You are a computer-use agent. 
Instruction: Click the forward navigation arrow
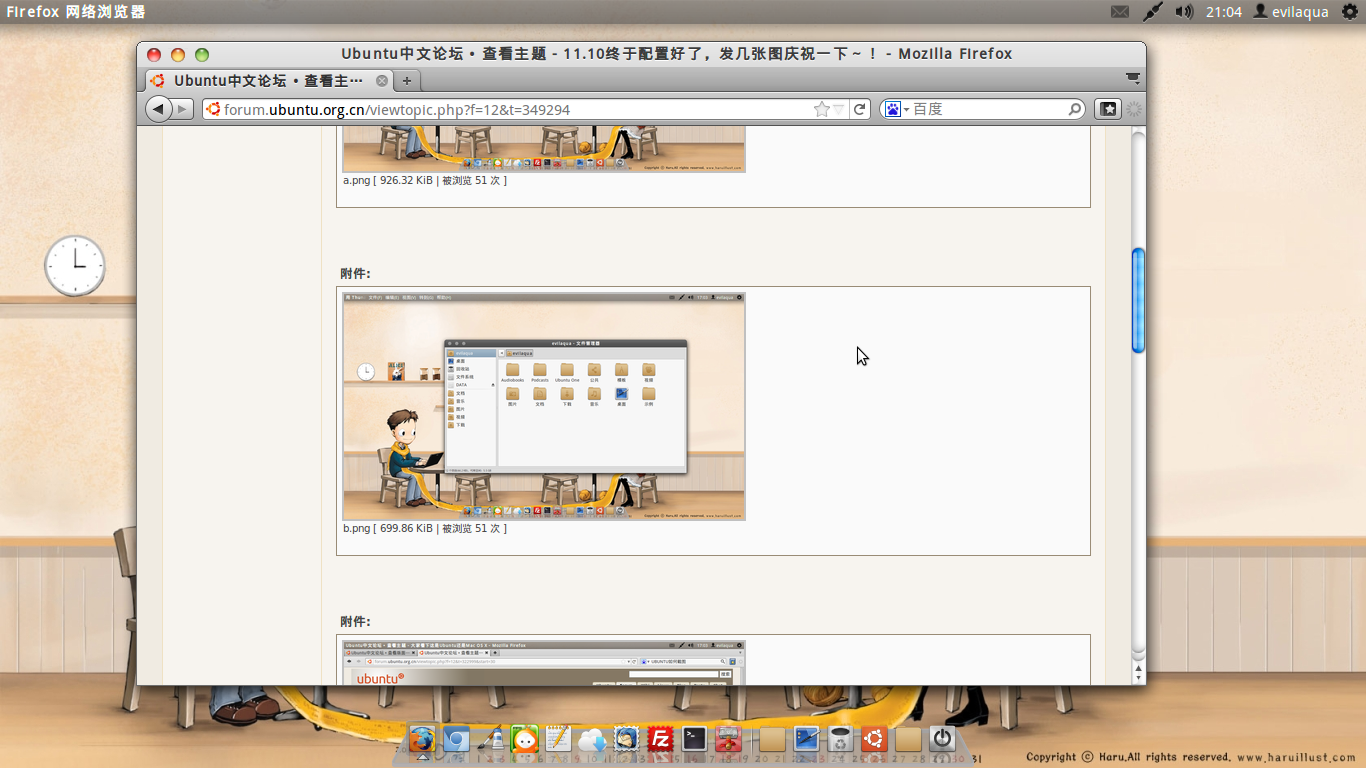click(183, 109)
